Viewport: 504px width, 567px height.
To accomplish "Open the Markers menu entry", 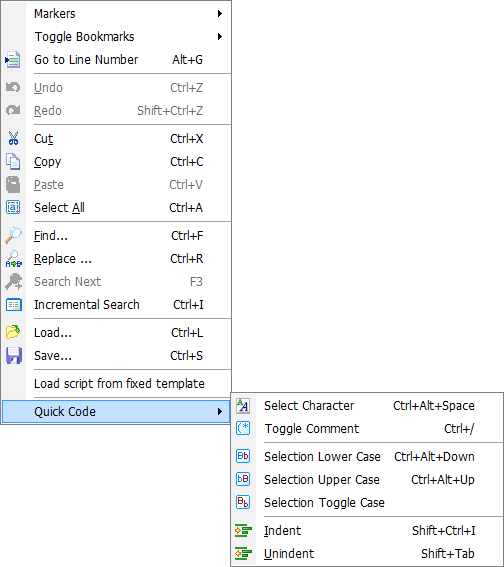I will click(116, 14).
